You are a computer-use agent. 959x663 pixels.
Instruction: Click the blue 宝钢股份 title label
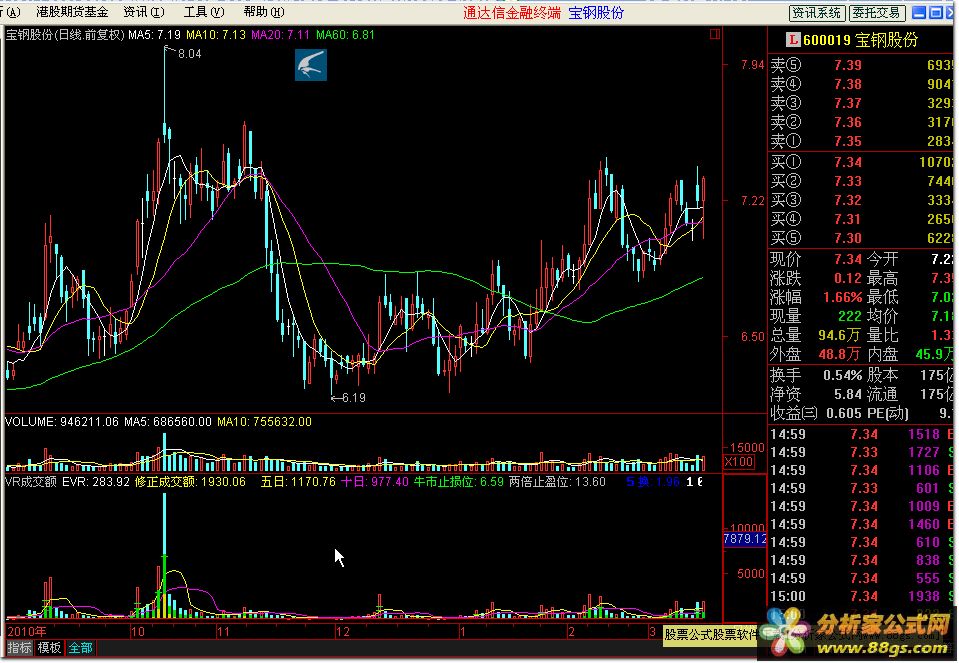(596, 12)
